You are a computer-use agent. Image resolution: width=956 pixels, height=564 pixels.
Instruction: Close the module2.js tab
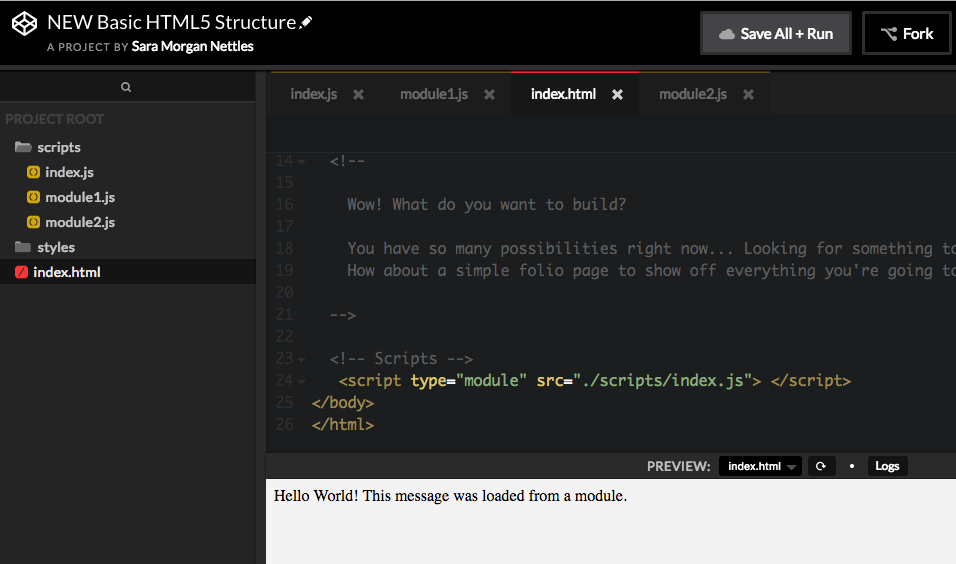(748, 95)
